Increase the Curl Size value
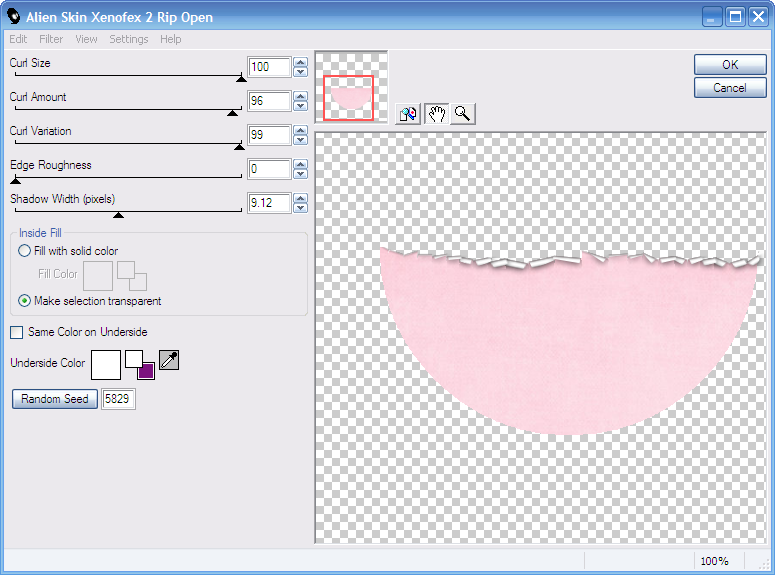This screenshot has height=575, width=775. (x=300, y=62)
